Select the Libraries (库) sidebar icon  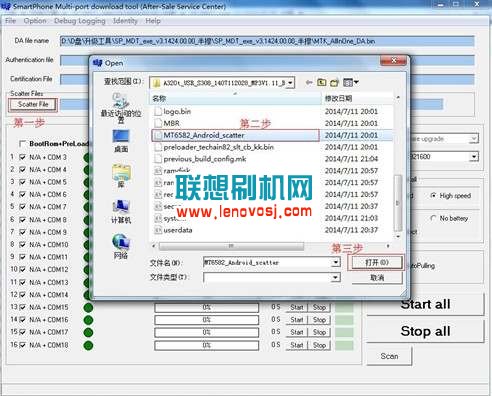point(121,172)
